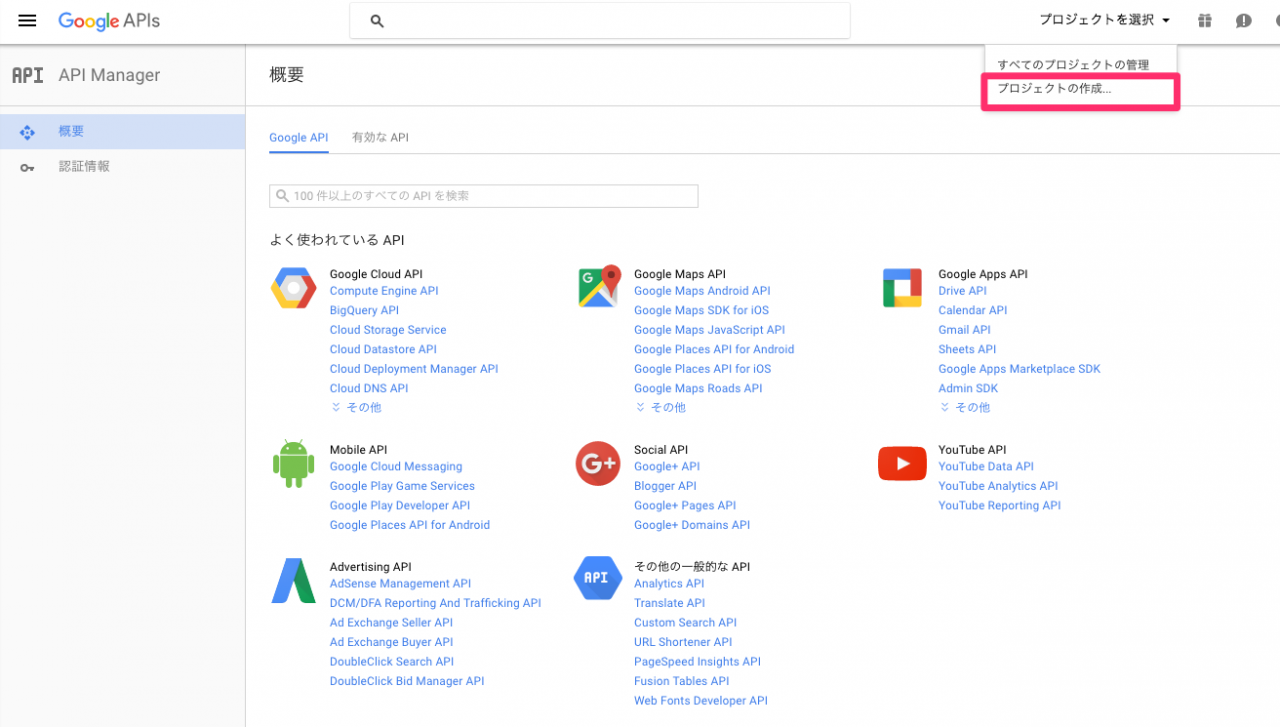Open Sheets API link
Viewport: 1280px width, 727px height.
pyautogui.click(x=967, y=349)
